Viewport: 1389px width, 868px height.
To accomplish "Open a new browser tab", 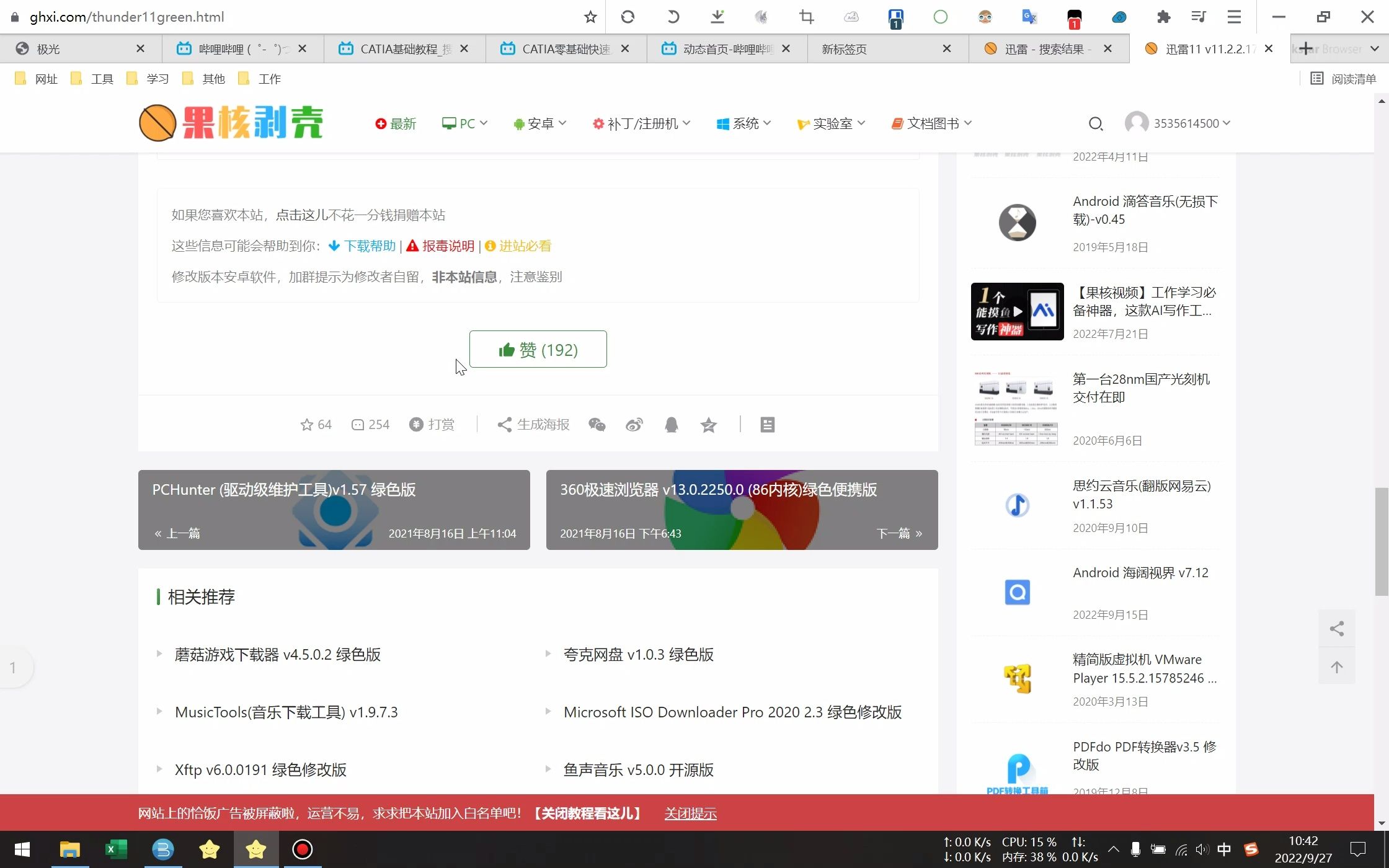I will coord(1305,48).
